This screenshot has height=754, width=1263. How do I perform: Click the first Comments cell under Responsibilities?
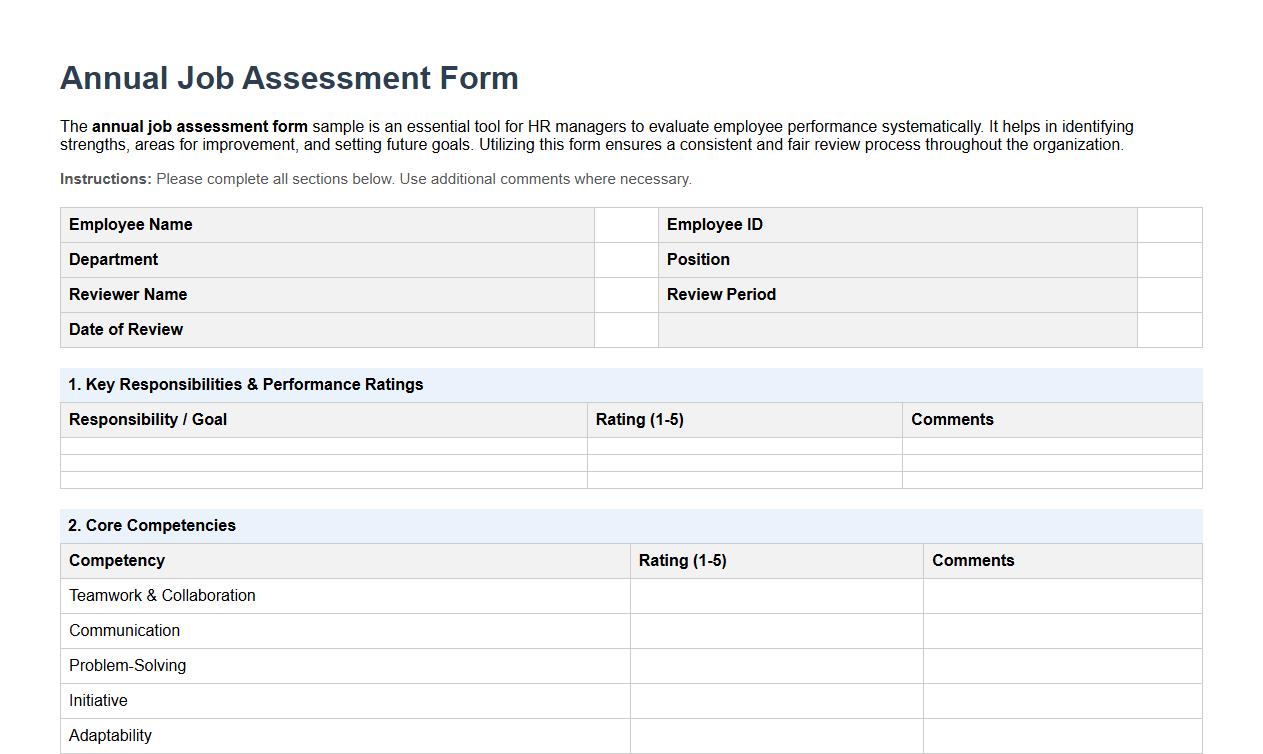[1051, 444]
